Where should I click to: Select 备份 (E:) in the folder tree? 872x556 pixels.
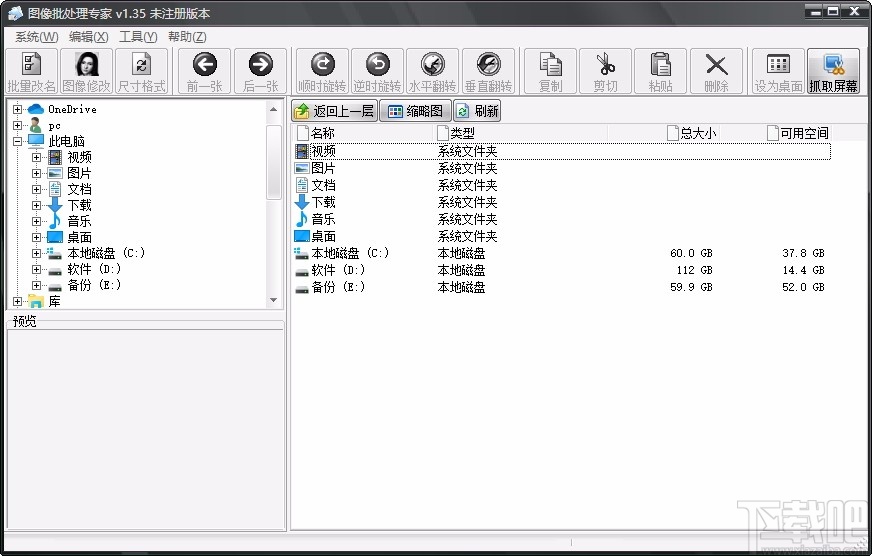(x=93, y=285)
